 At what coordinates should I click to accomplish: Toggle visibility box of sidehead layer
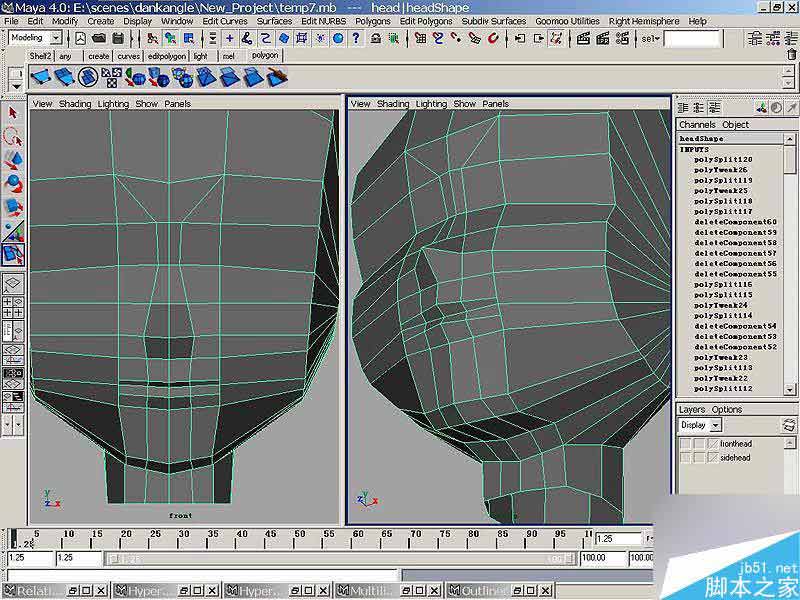click(x=686, y=458)
